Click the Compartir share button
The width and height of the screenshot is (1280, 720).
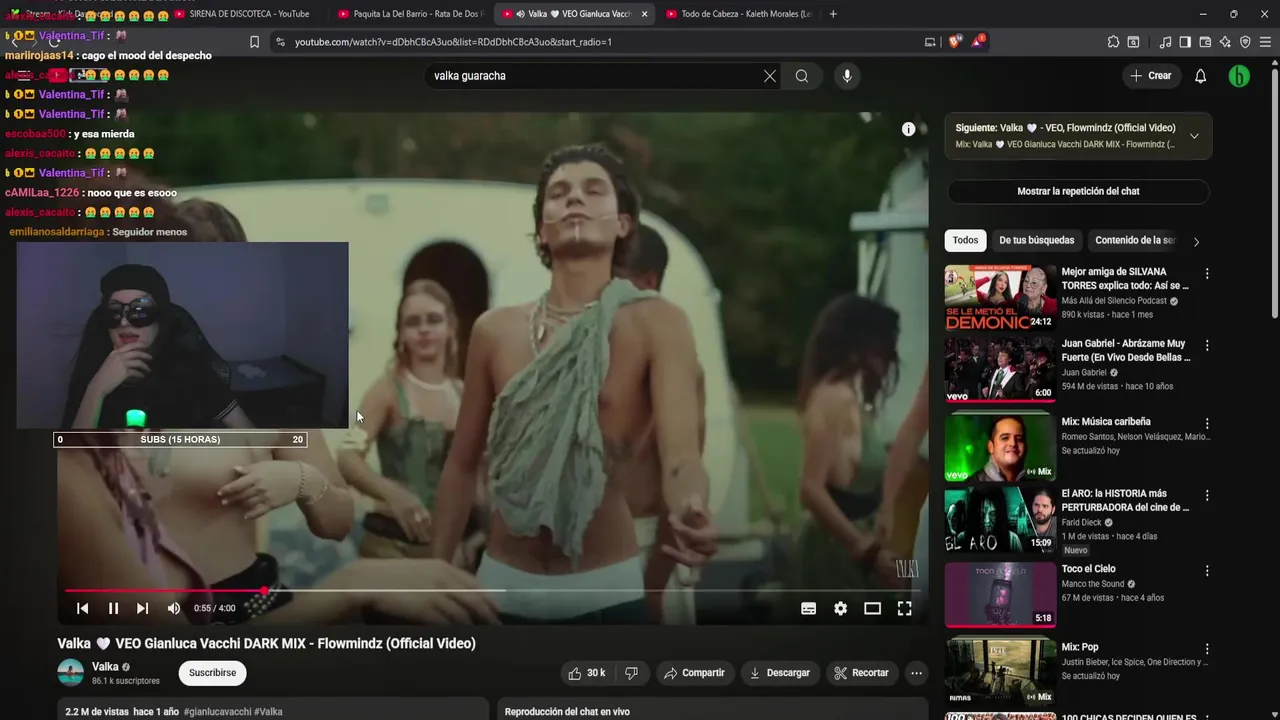click(x=694, y=673)
